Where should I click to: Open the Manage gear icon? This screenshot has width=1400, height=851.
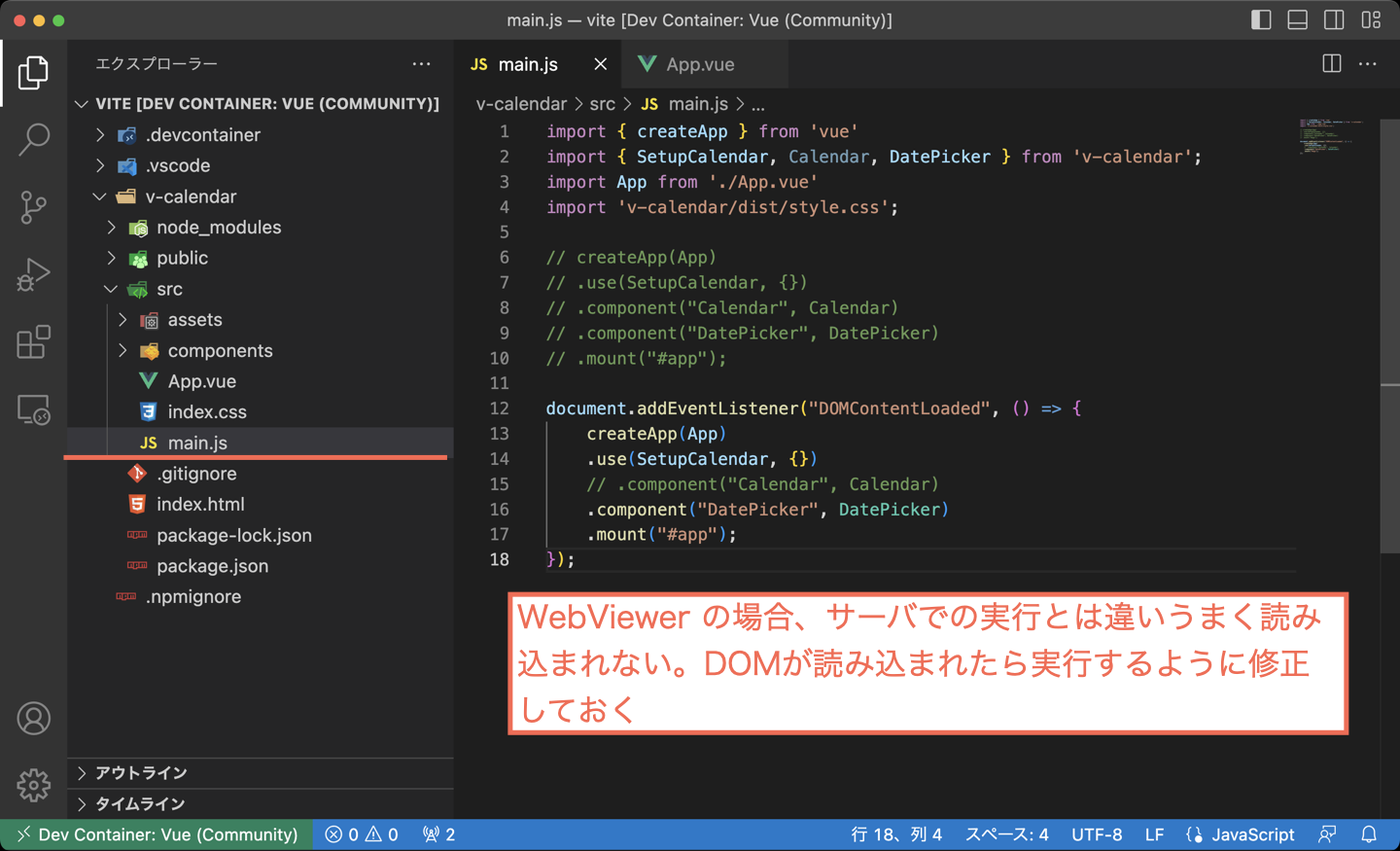coord(33,785)
